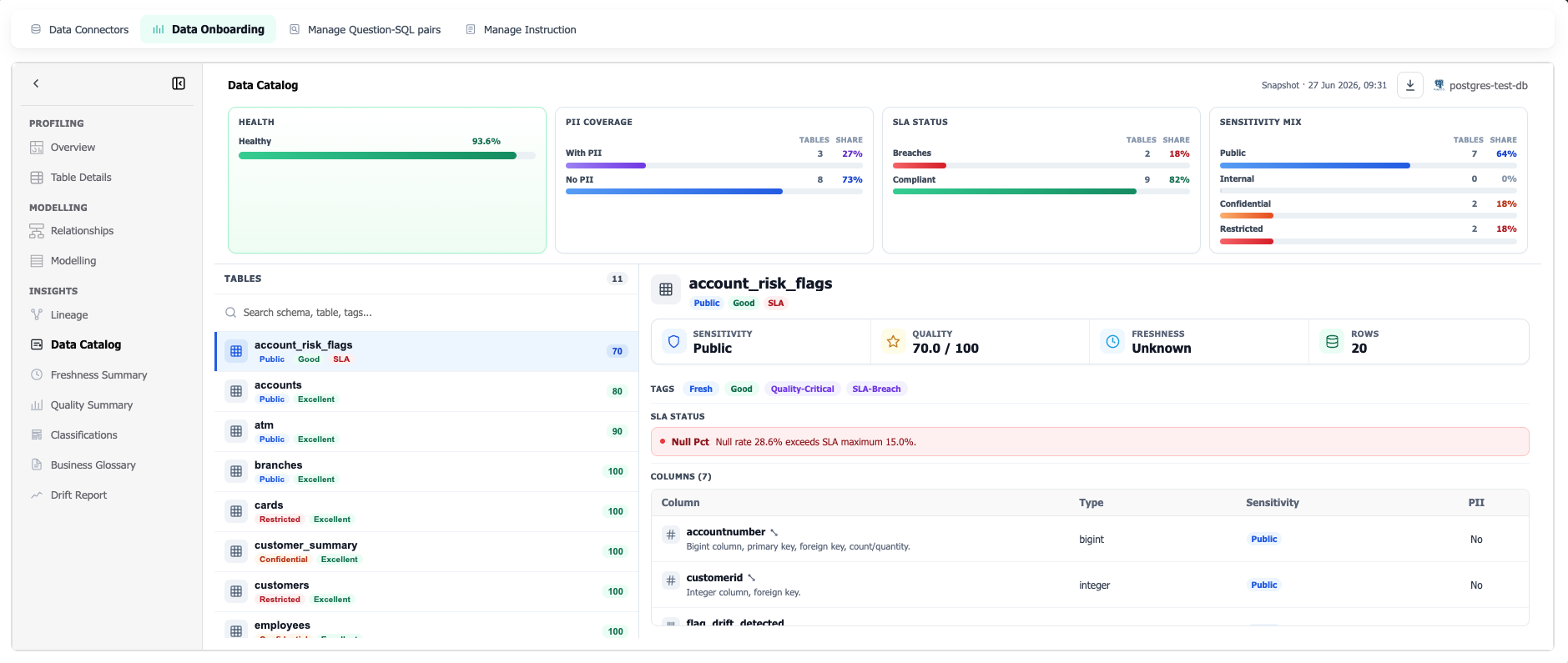Open Lineage in Insights section
This screenshot has height=663, width=1568.
click(x=69, y=315)
